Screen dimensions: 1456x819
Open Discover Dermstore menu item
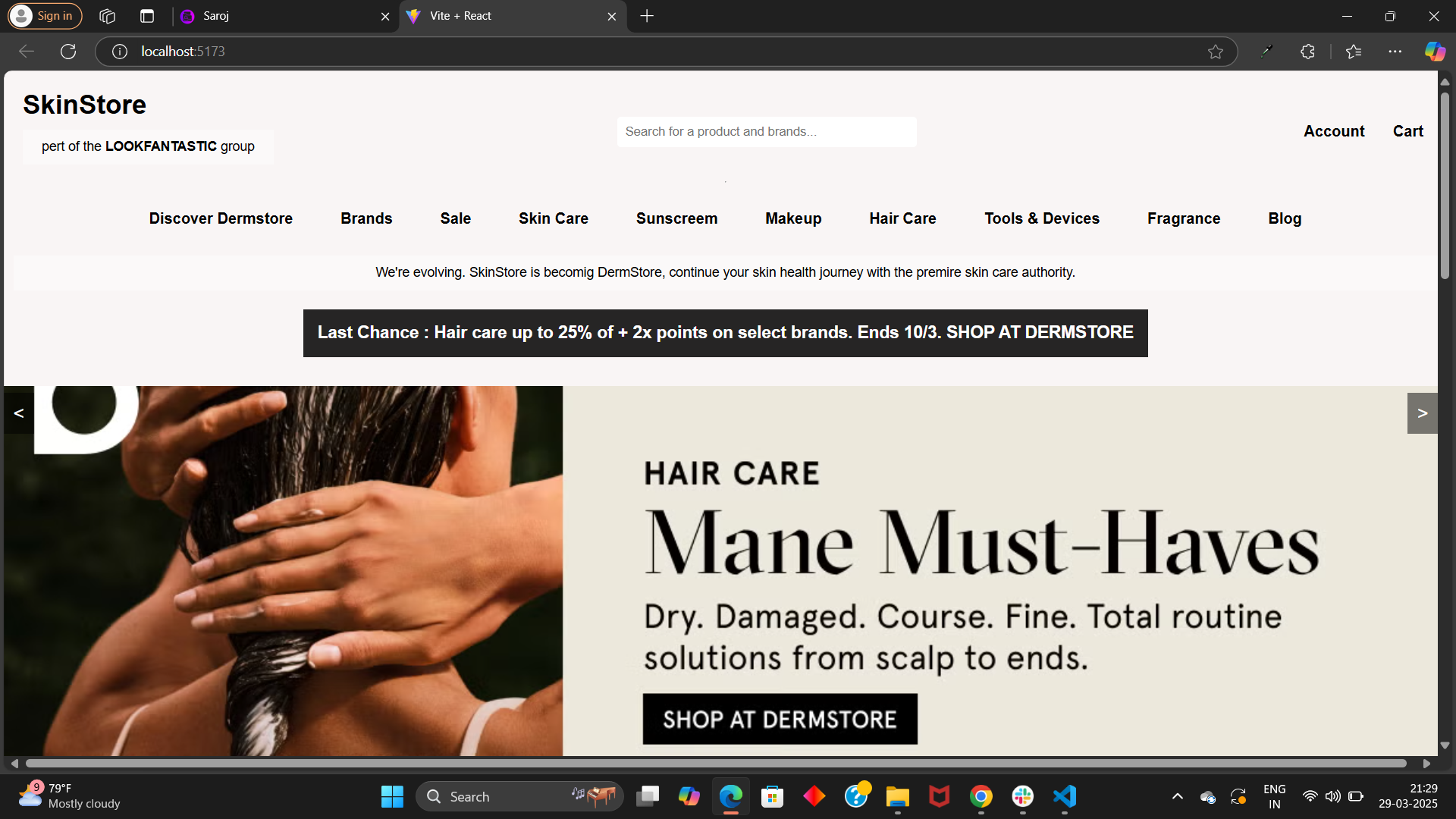[221, 218]
